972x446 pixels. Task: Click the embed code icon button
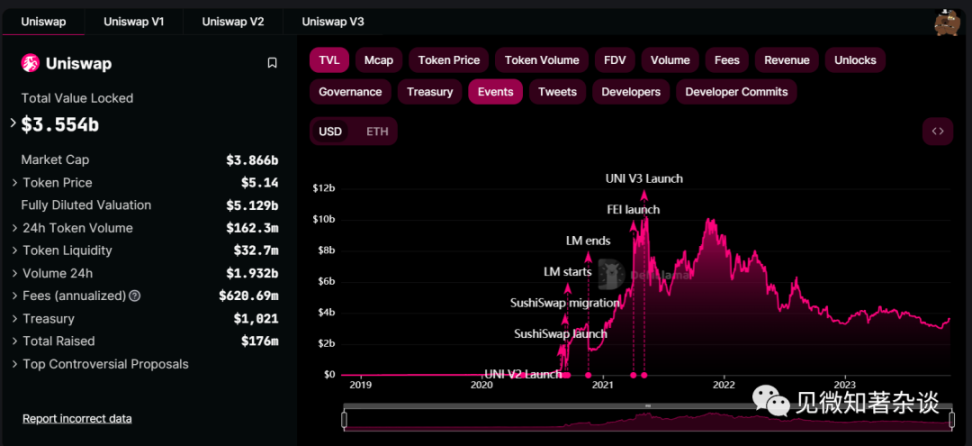937,131
